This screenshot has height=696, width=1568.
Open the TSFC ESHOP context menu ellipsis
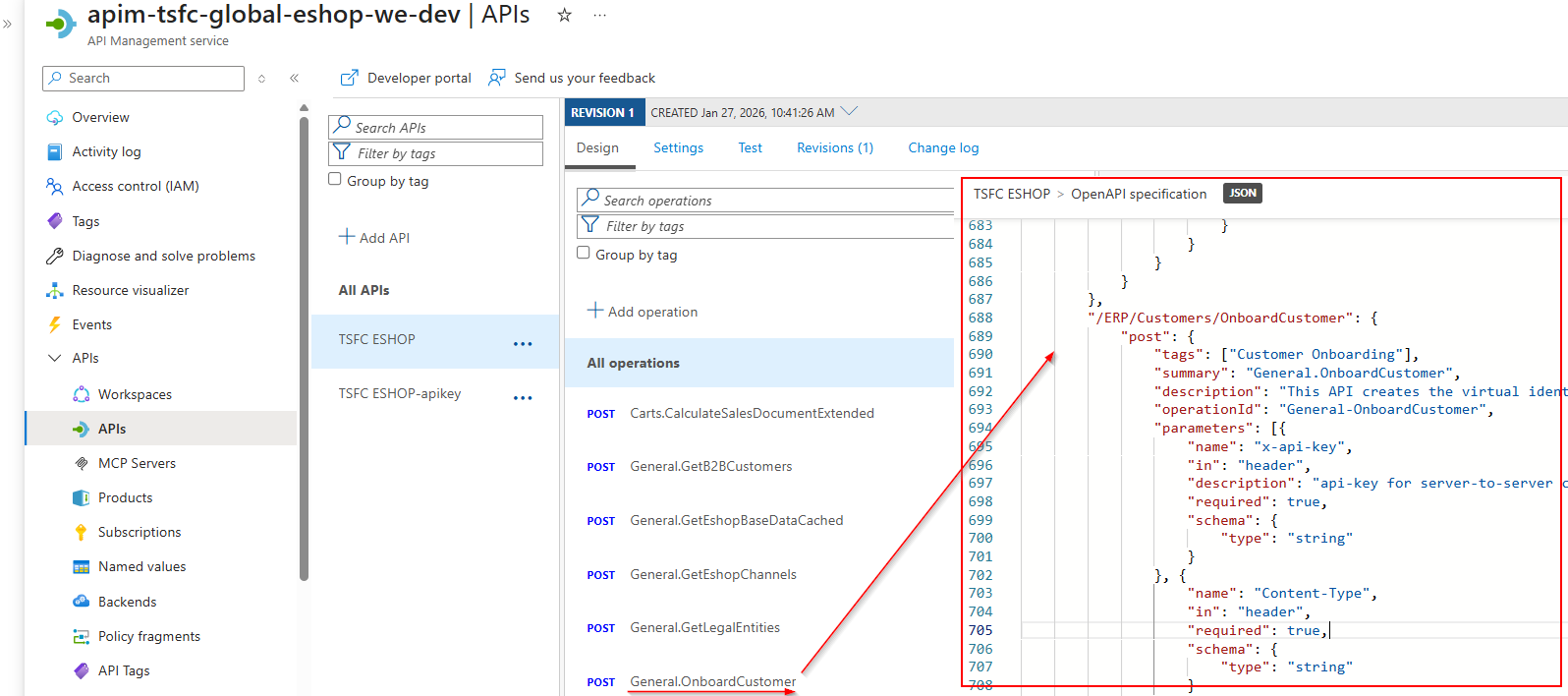point(523,344)
